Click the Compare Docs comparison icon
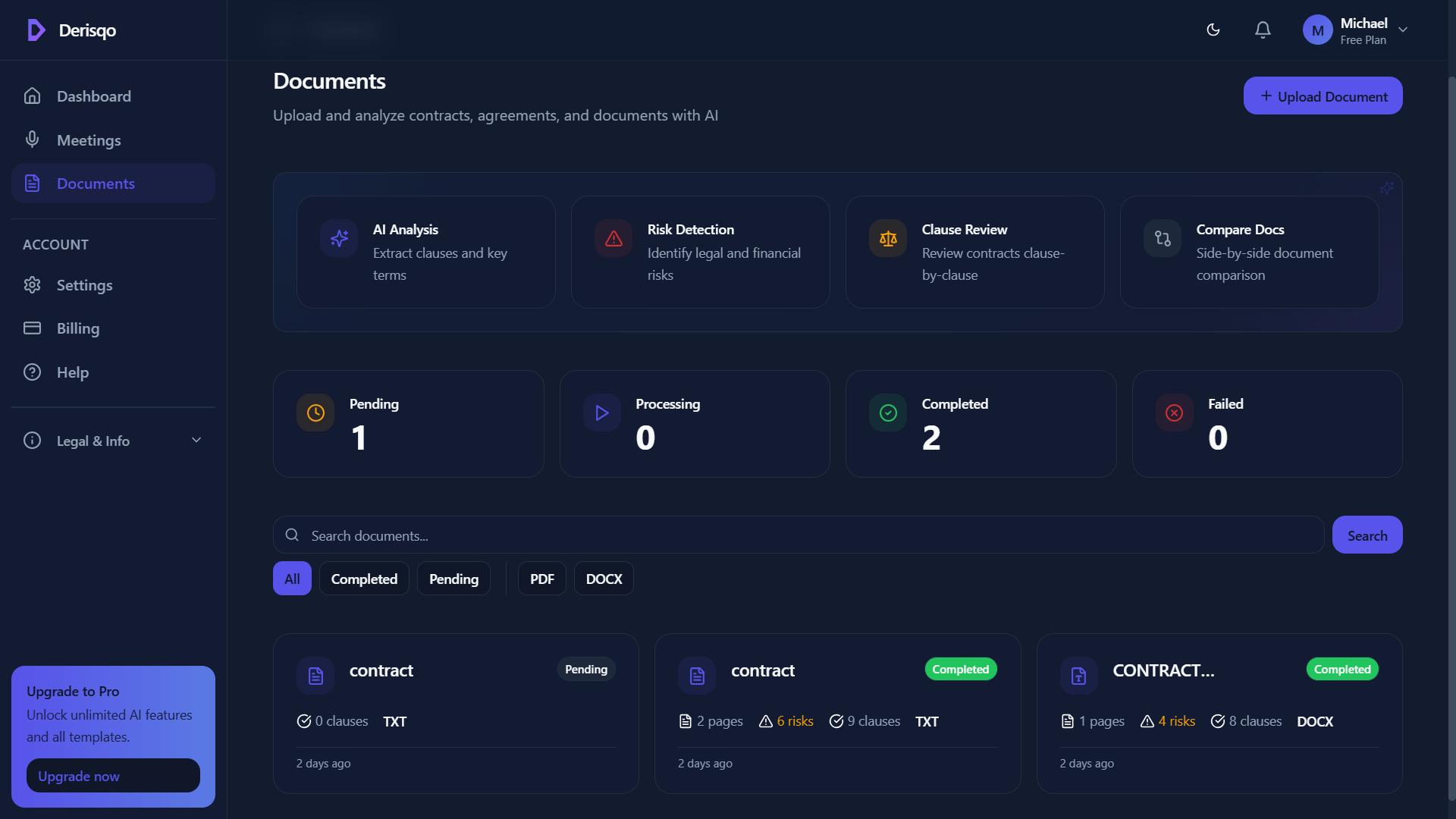Screen dimensions: 1456x819 click(x=1162, y=238)
